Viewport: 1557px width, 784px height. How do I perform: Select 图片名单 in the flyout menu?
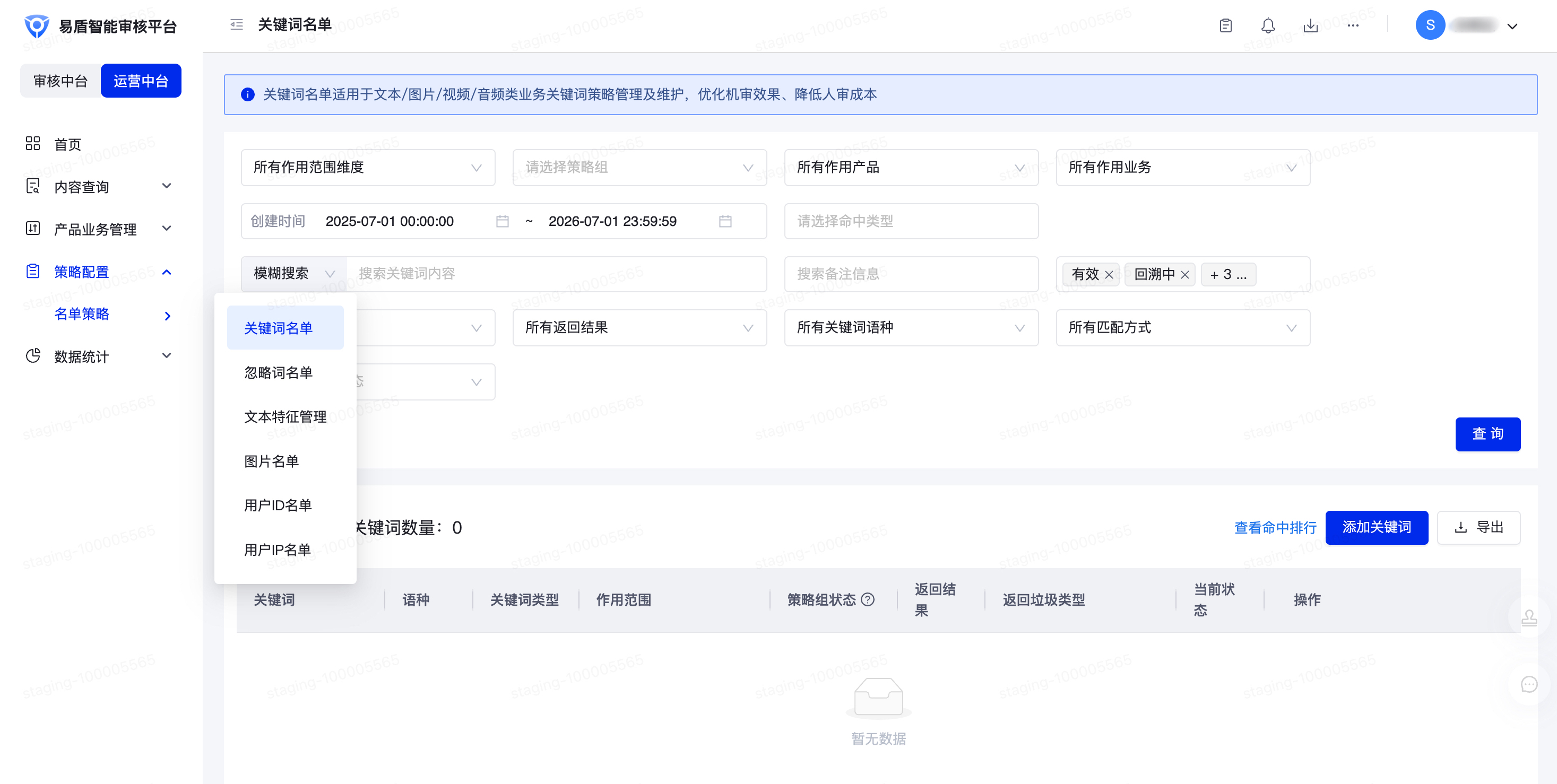pyautogui.click(x=286, y=461)
